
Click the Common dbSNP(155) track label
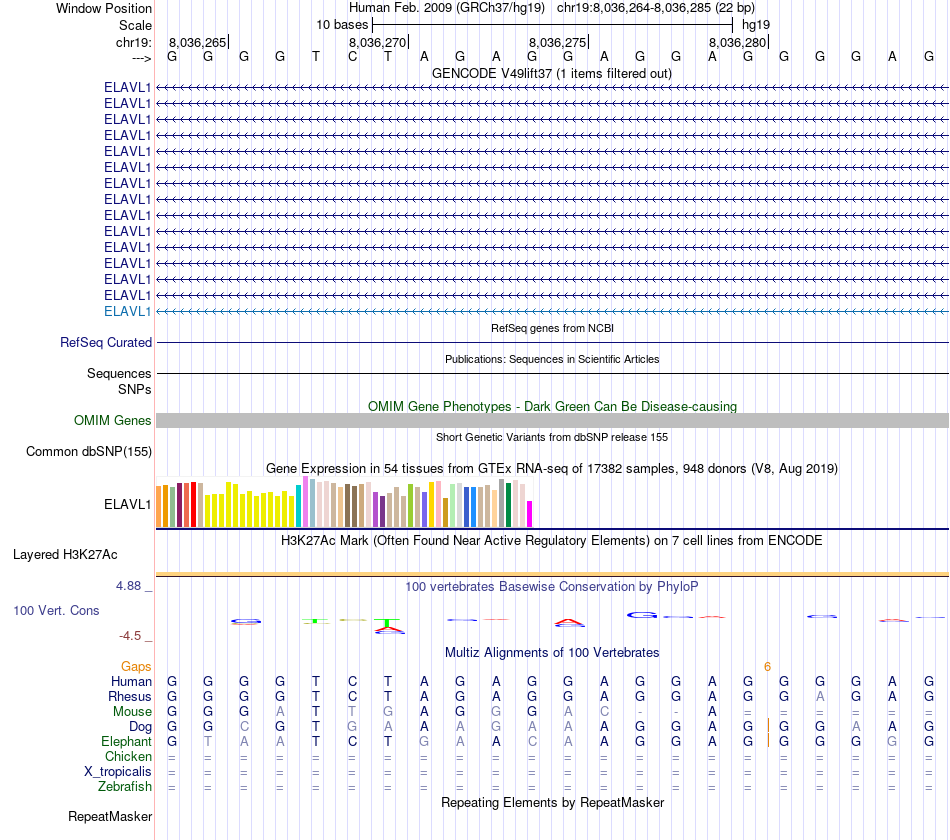point(89,452)
